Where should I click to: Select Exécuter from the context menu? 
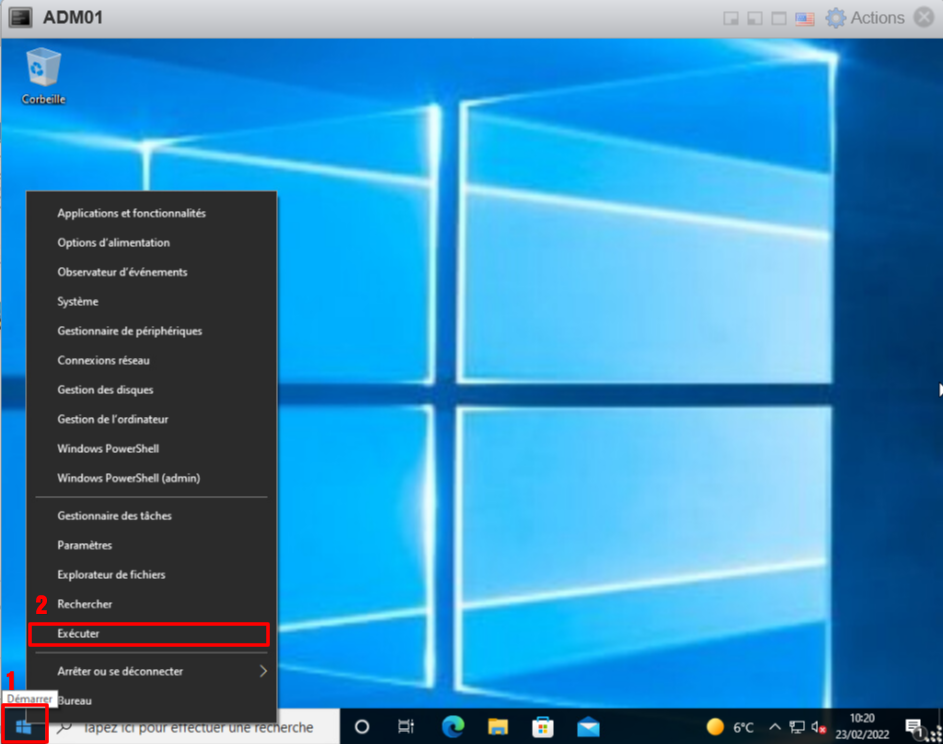pyautogui.click(x=149, y=634)
